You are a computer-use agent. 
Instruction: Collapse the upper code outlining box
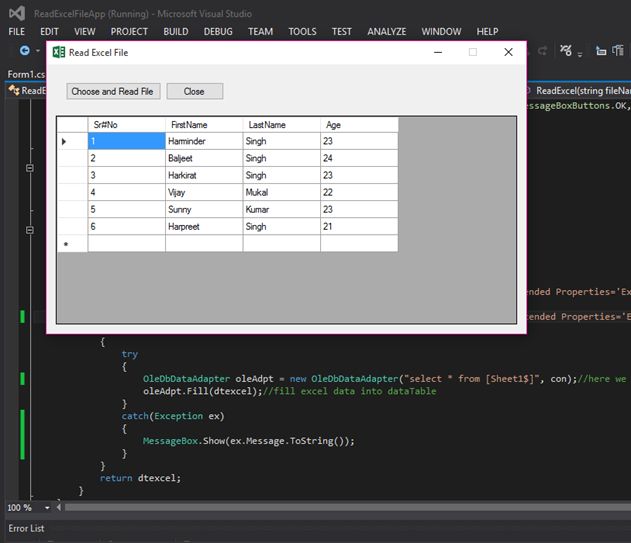29,169
